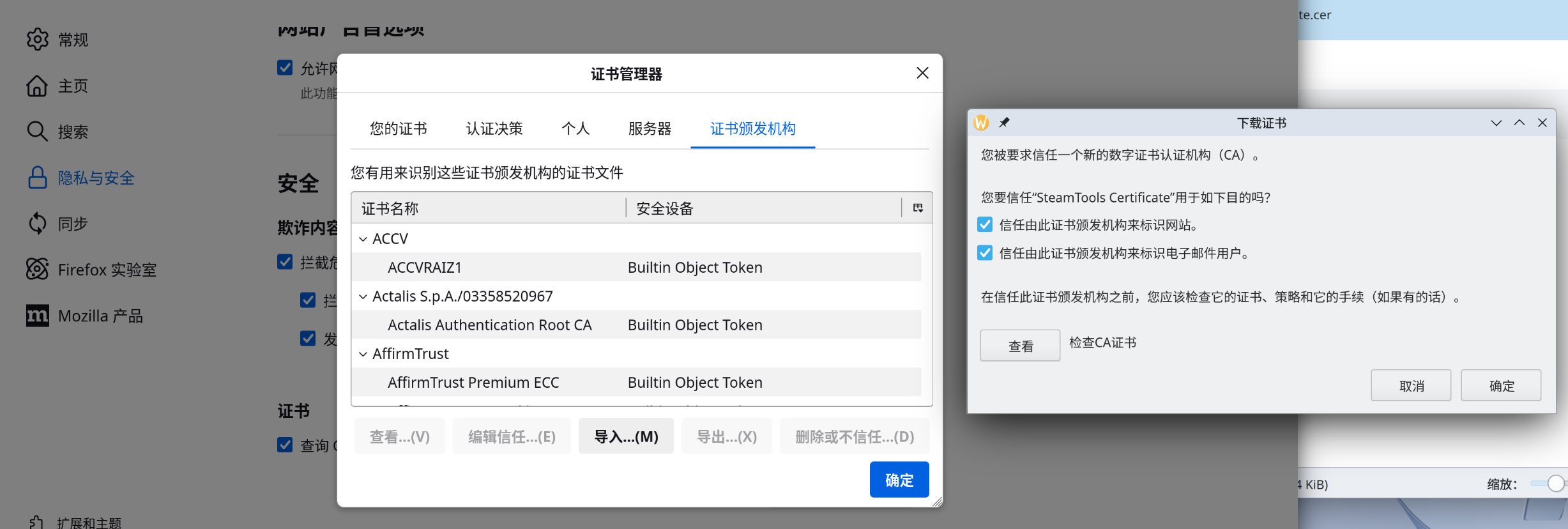Open the 同步 settings category
1568x529 pixels.
pos(73,224)
